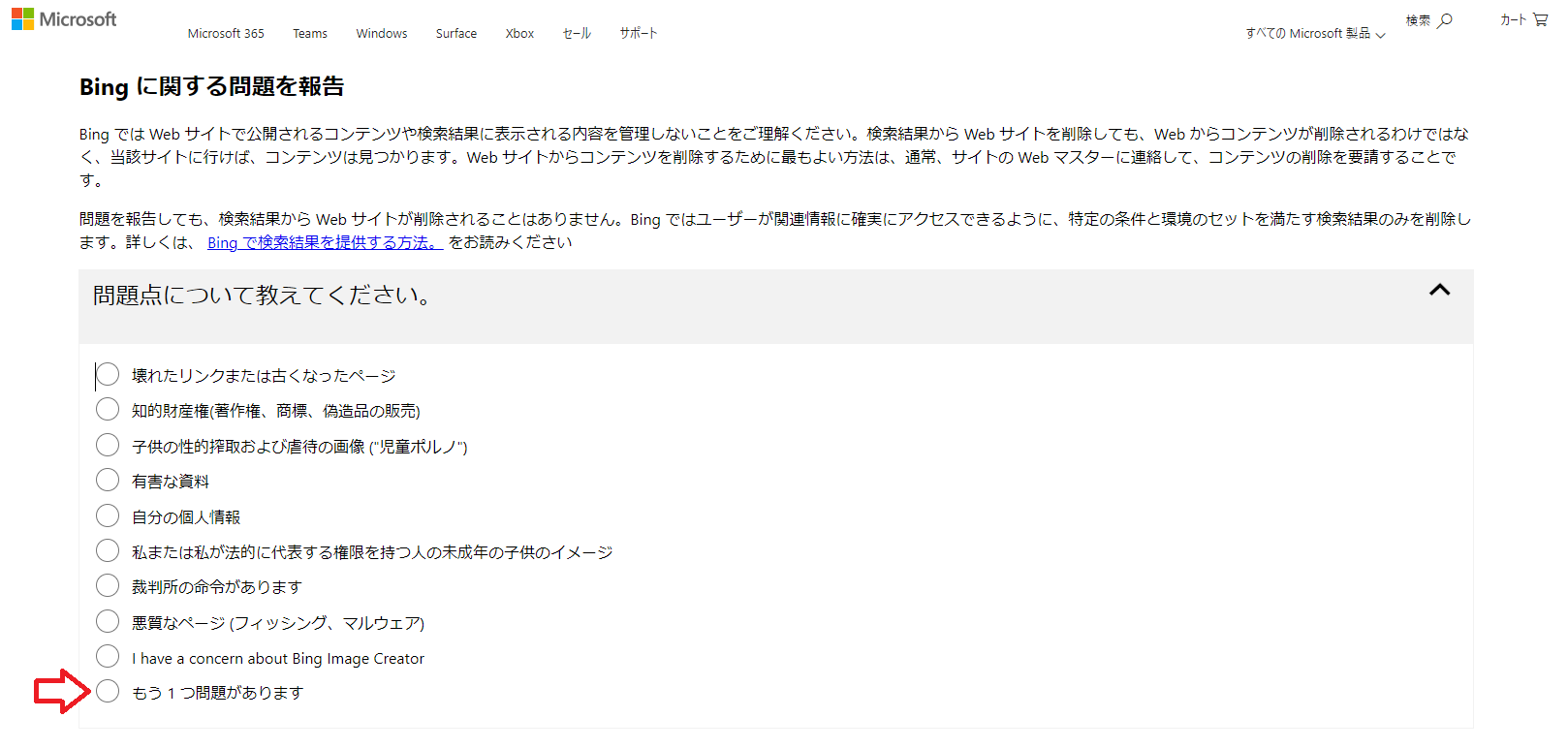Click the 検索 label text
Screen dimensions: 1568x749
1418,20
